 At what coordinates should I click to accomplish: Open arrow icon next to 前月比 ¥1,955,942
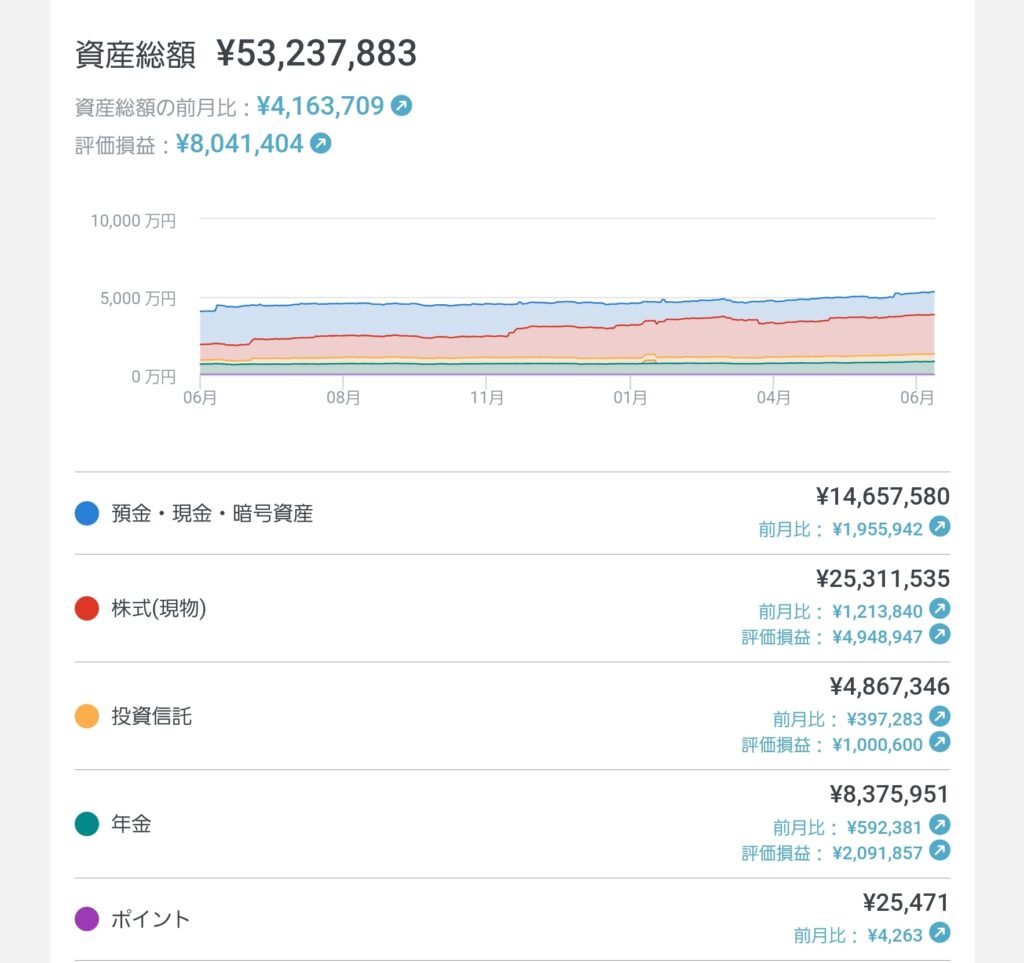[x=939, y=527]
